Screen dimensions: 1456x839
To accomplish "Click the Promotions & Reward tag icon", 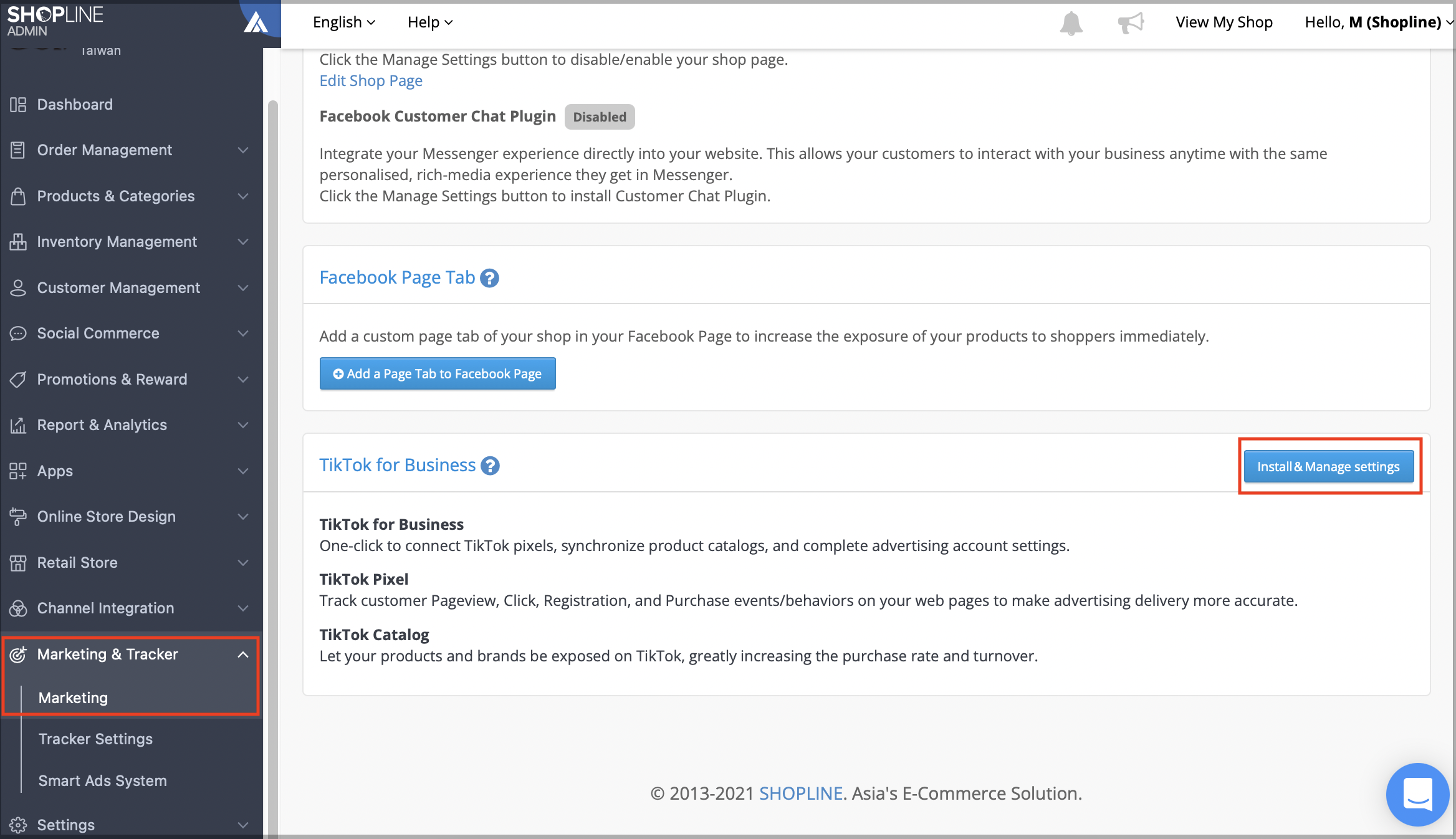I will click(x=18, y=379).
